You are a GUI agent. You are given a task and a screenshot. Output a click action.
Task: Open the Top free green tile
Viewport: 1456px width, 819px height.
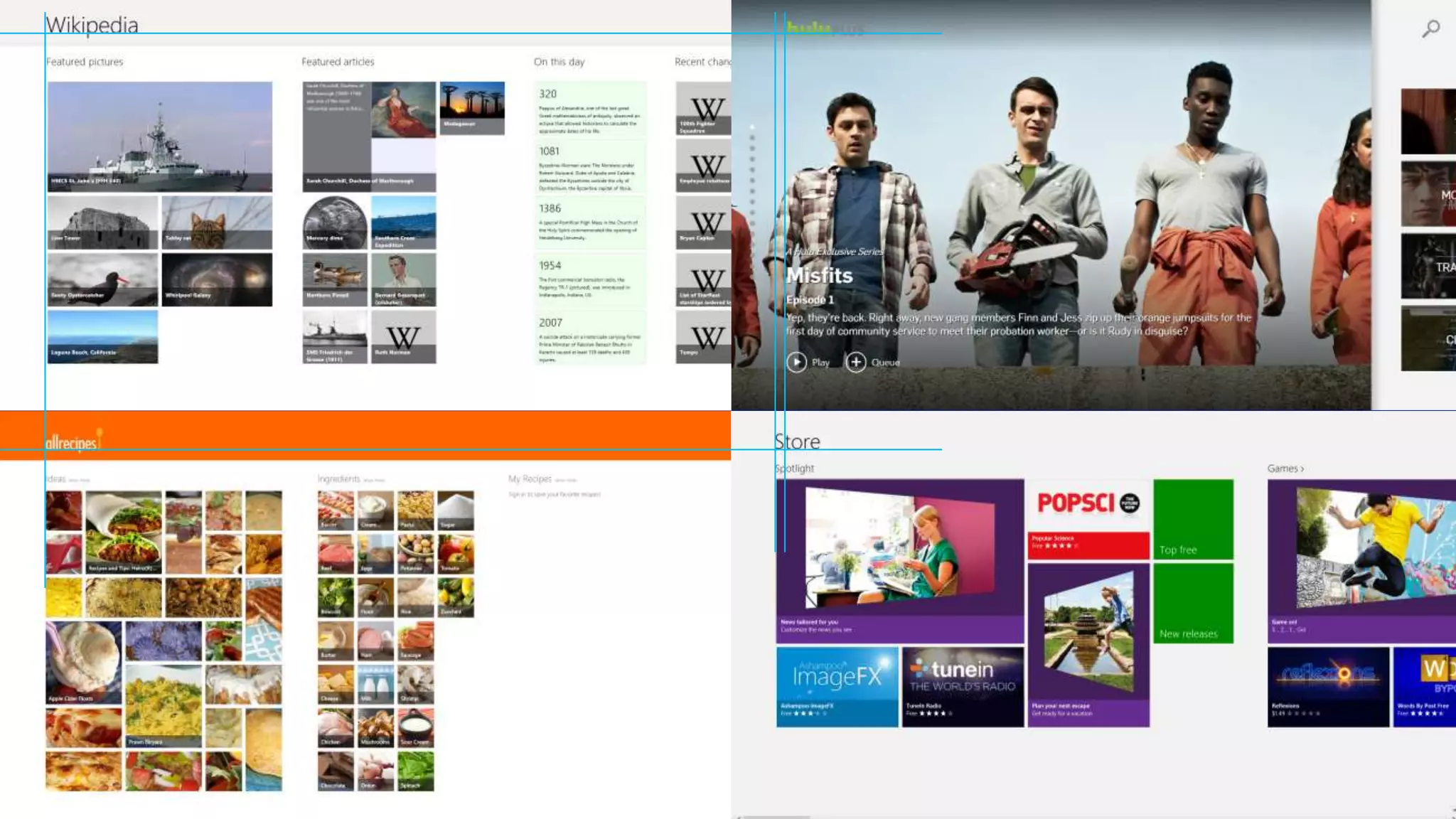pyautogui.click(x=1193, y=519)
